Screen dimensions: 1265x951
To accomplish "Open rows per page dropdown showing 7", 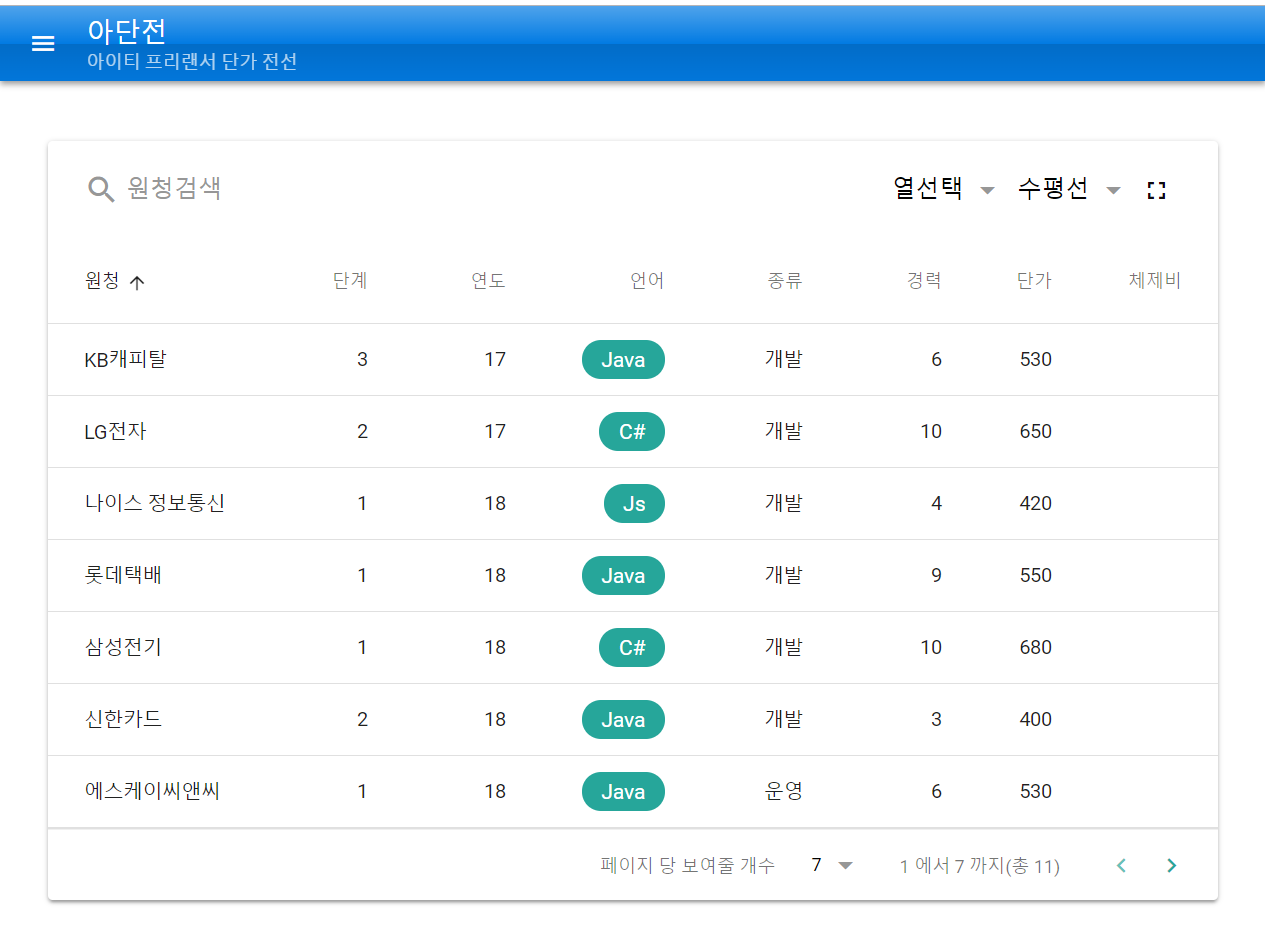I will click(832, 865).
